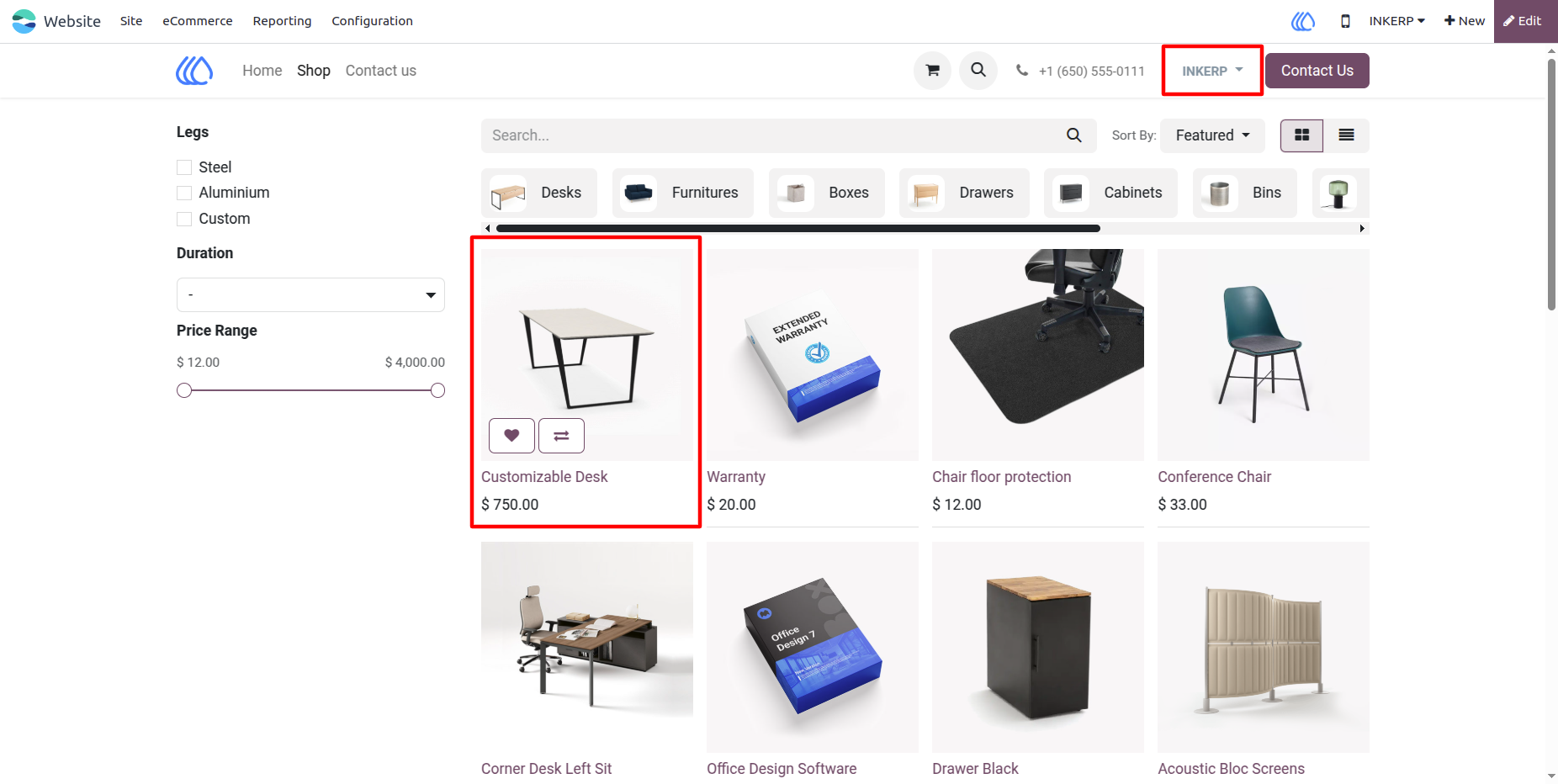The width and height of the screenshot is (1558, 784).
Task: Submit search with the search bar magnifier
Action: [1074, 135]
